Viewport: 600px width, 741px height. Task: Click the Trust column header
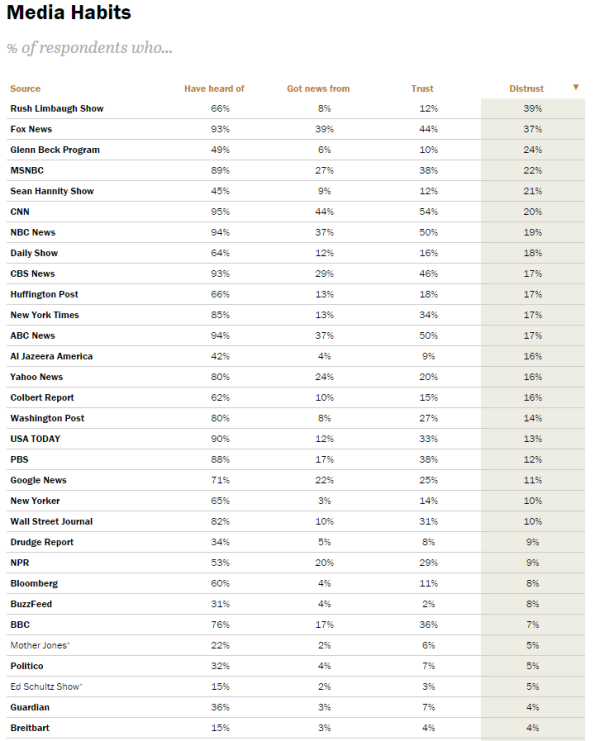[x=422, y=89]
